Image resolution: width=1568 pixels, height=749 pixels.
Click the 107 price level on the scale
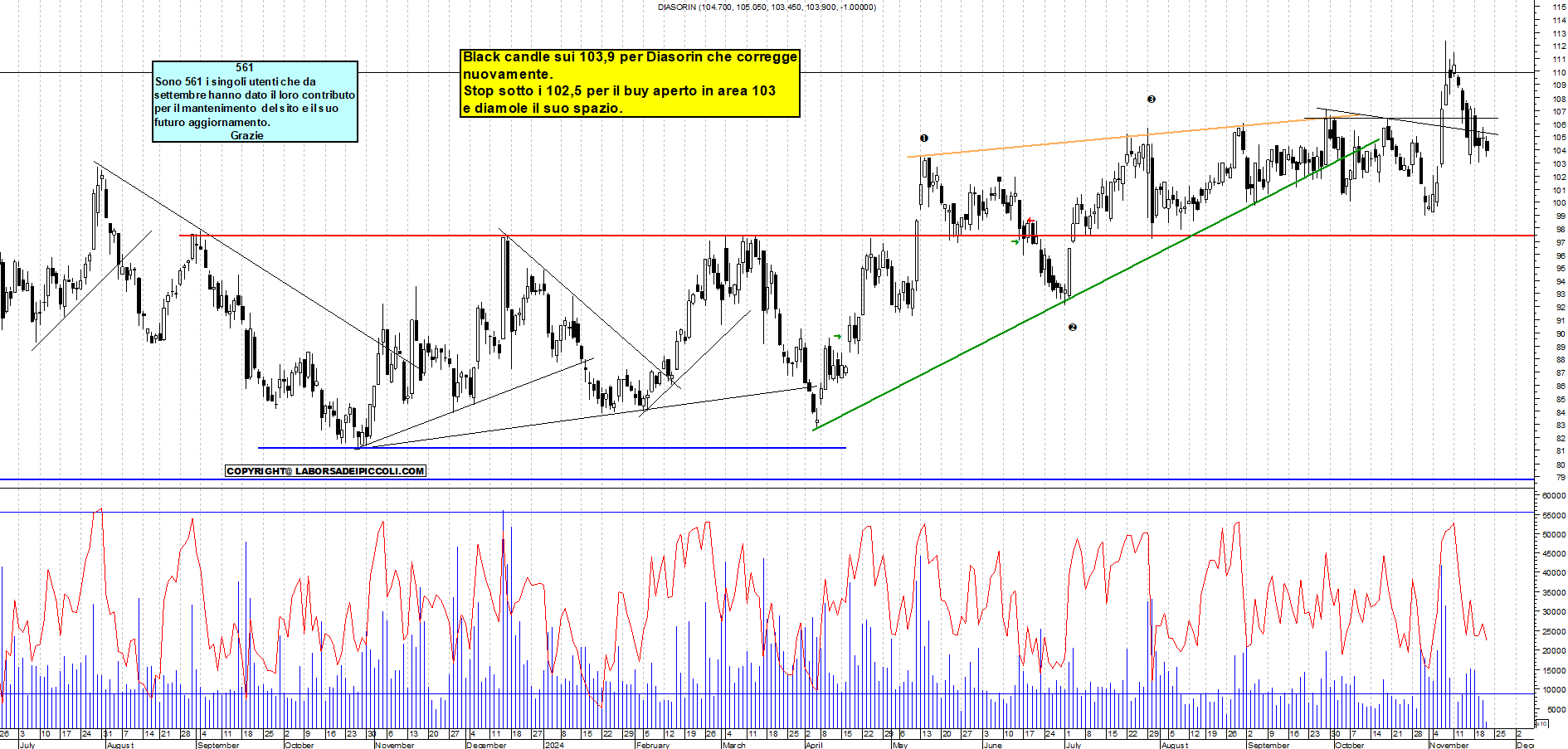click(x=1559, y=111)
